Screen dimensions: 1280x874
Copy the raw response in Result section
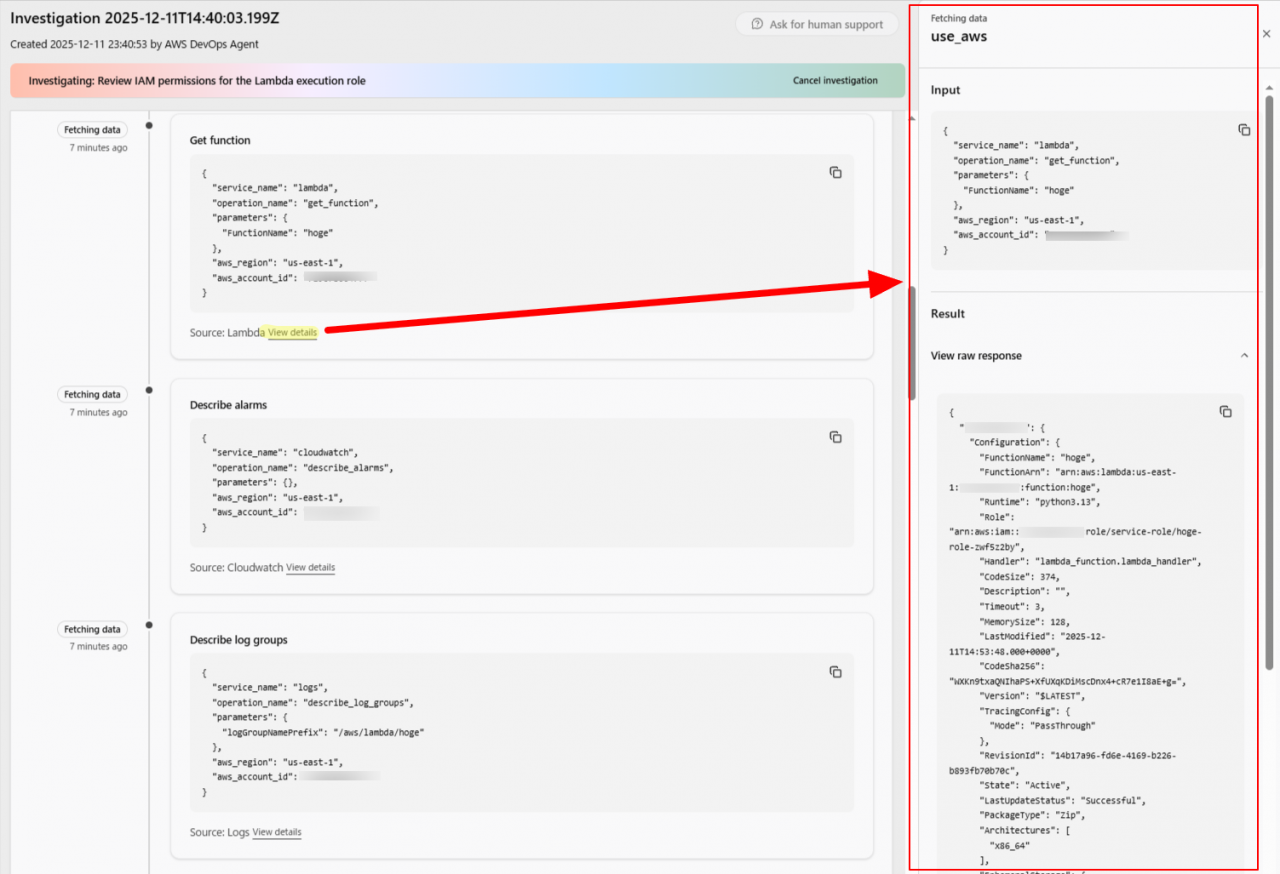tap(1225, 411)
